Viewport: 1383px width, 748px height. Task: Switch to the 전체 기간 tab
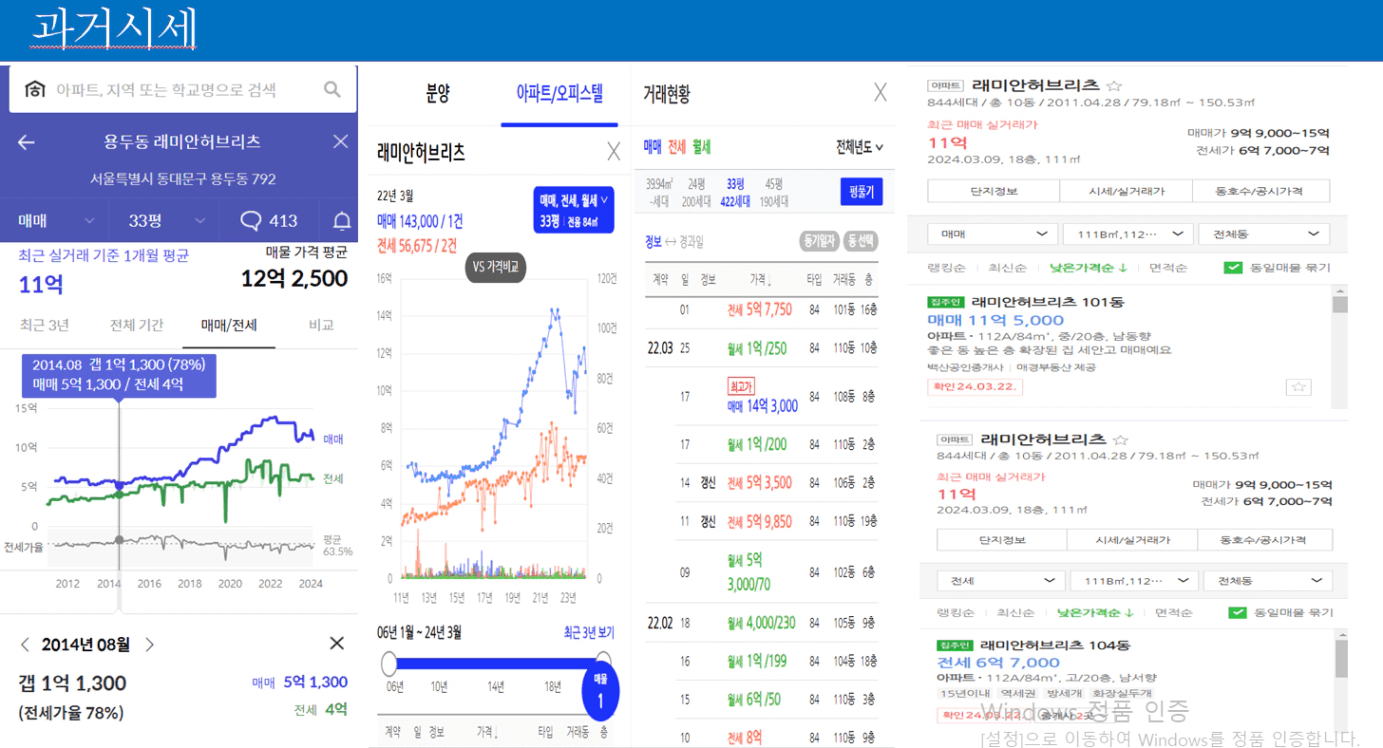[x=137, y=325]
